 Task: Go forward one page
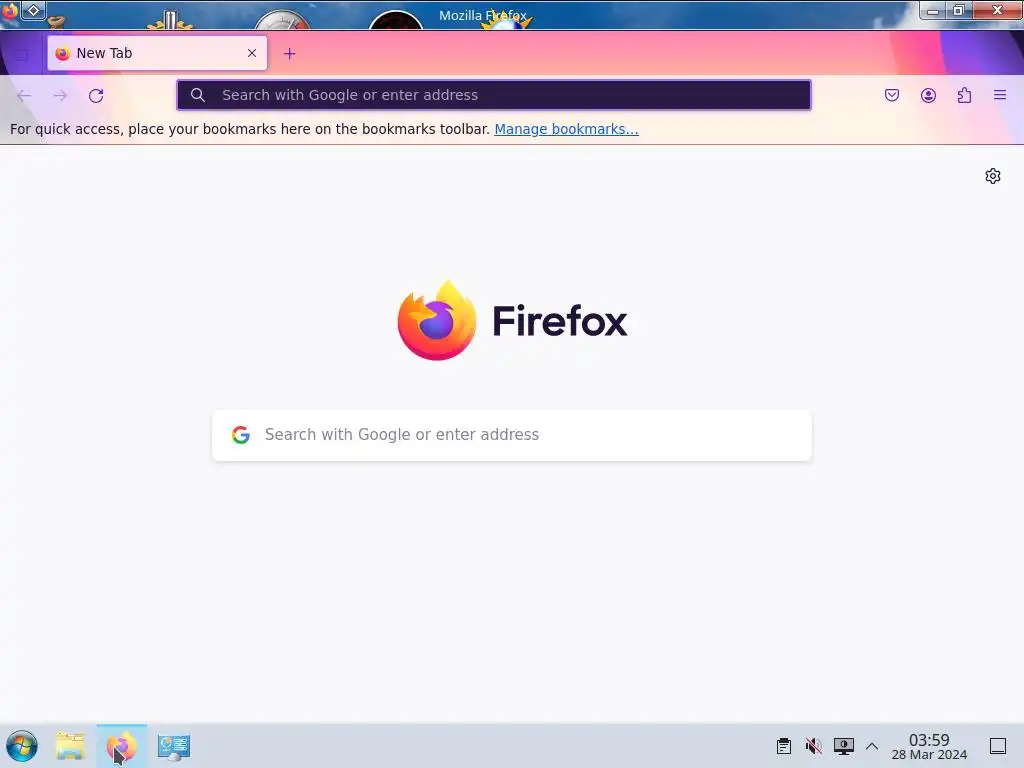click(60, 96)
